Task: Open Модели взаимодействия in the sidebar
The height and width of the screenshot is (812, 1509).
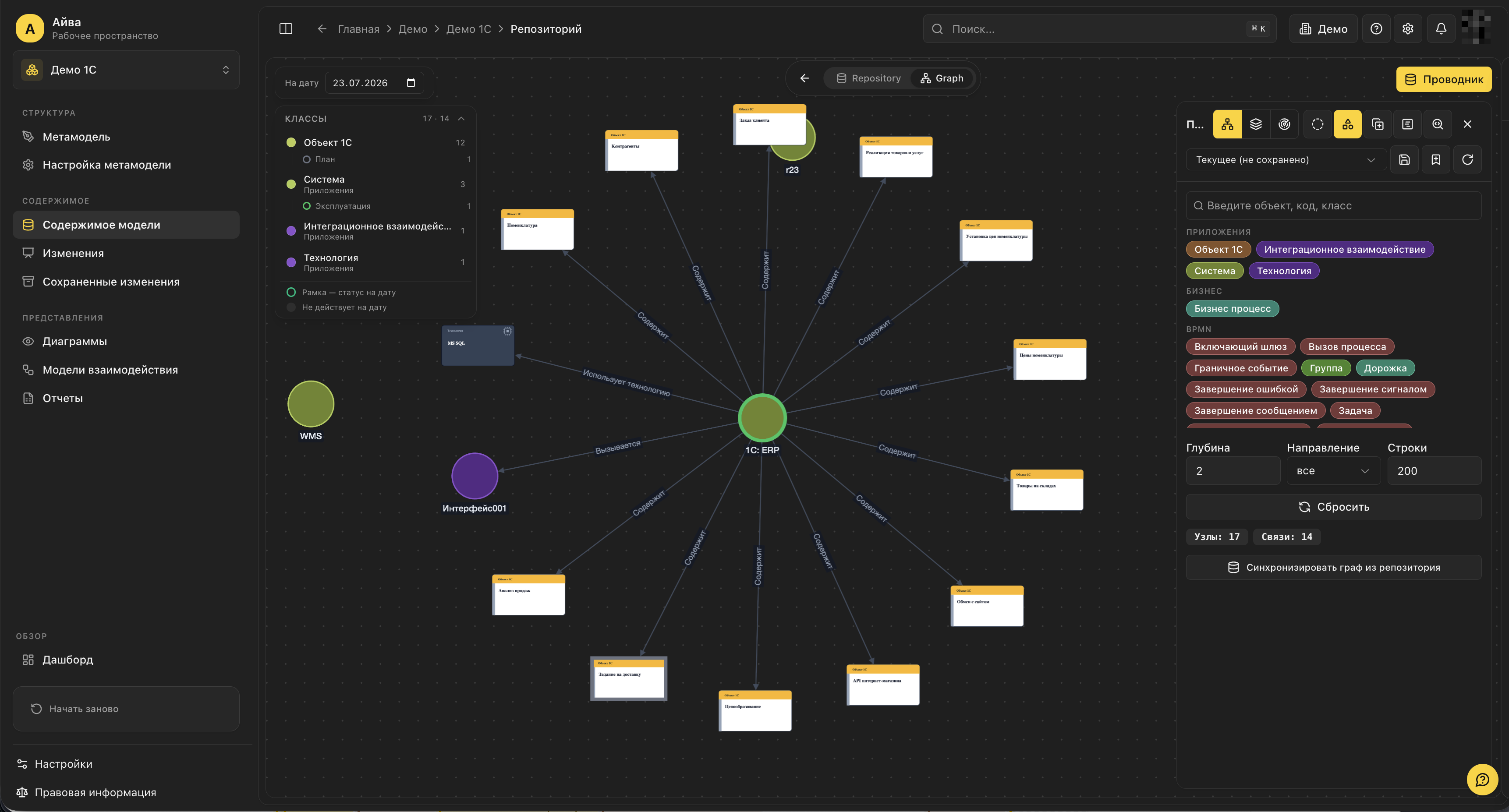Action: tap(126, 370)
